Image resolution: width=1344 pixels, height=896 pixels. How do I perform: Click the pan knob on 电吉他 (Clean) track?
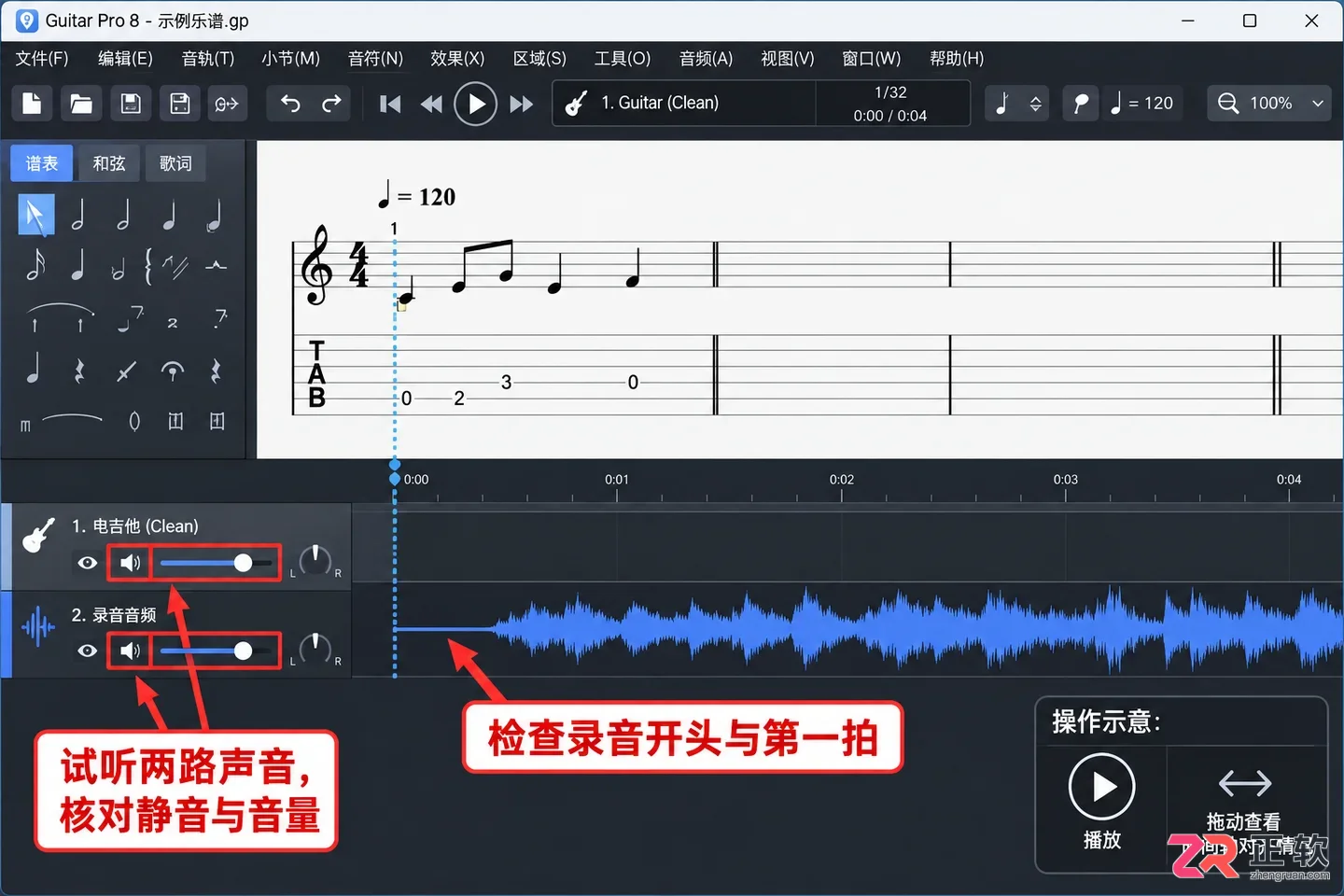coord(315,560)
